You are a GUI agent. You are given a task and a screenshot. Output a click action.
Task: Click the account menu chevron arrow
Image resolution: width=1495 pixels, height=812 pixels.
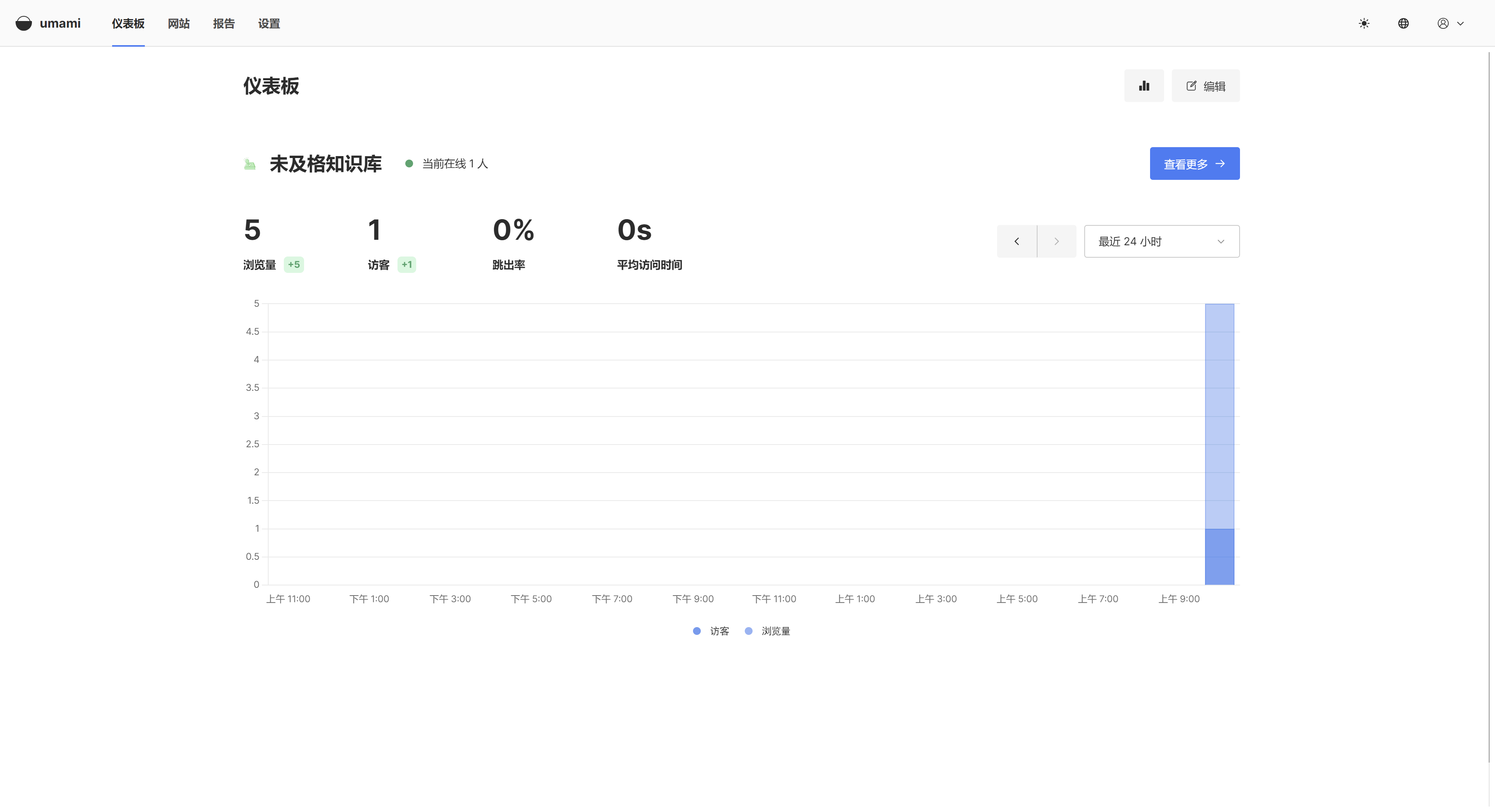[1460, 24]
